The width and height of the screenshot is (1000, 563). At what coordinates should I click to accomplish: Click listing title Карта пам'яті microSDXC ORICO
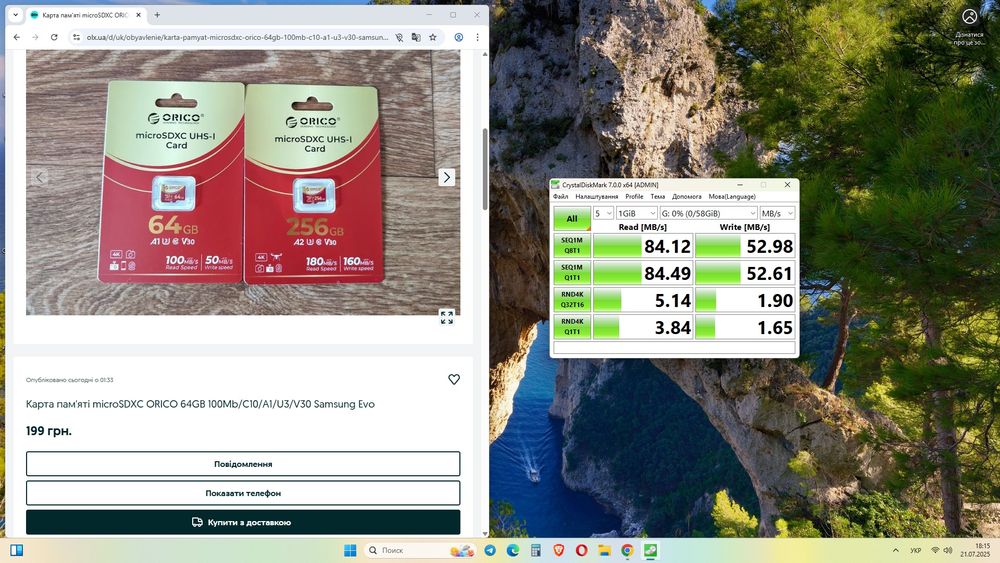pos(200,404)
